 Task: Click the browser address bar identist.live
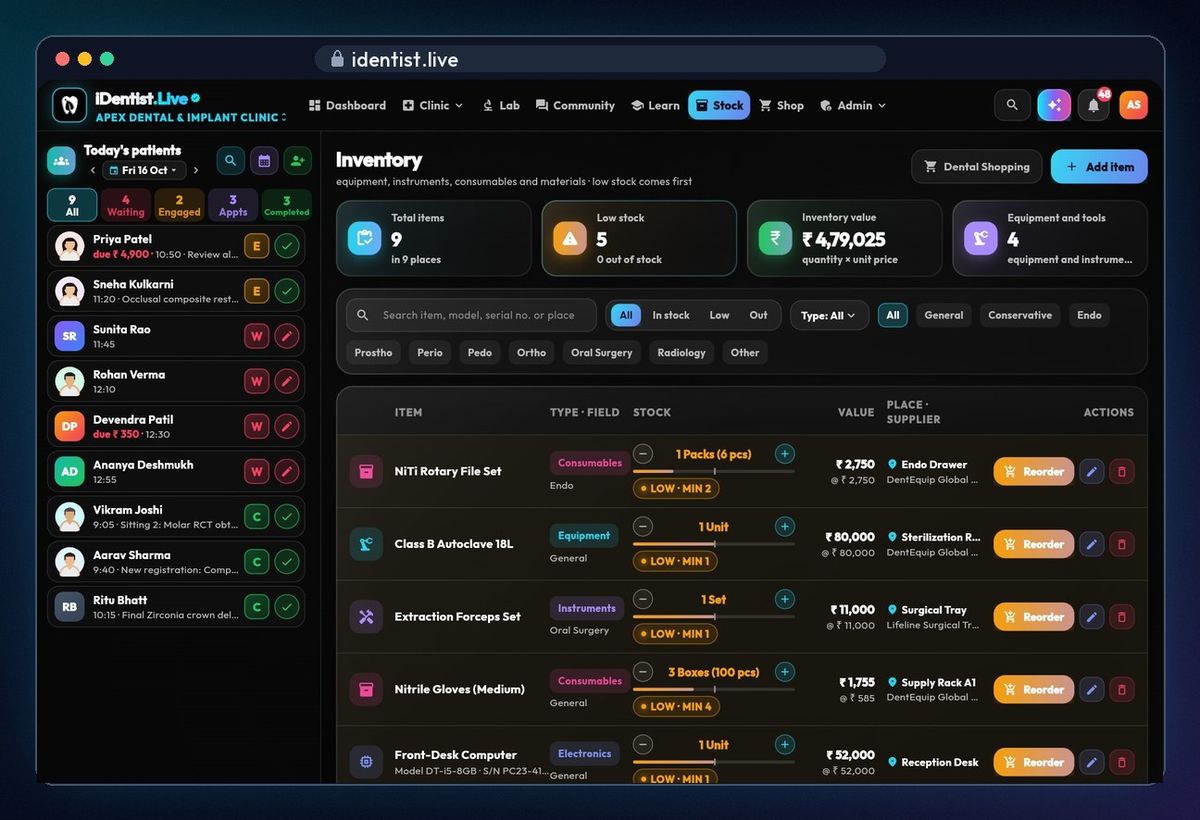[600, 59]
